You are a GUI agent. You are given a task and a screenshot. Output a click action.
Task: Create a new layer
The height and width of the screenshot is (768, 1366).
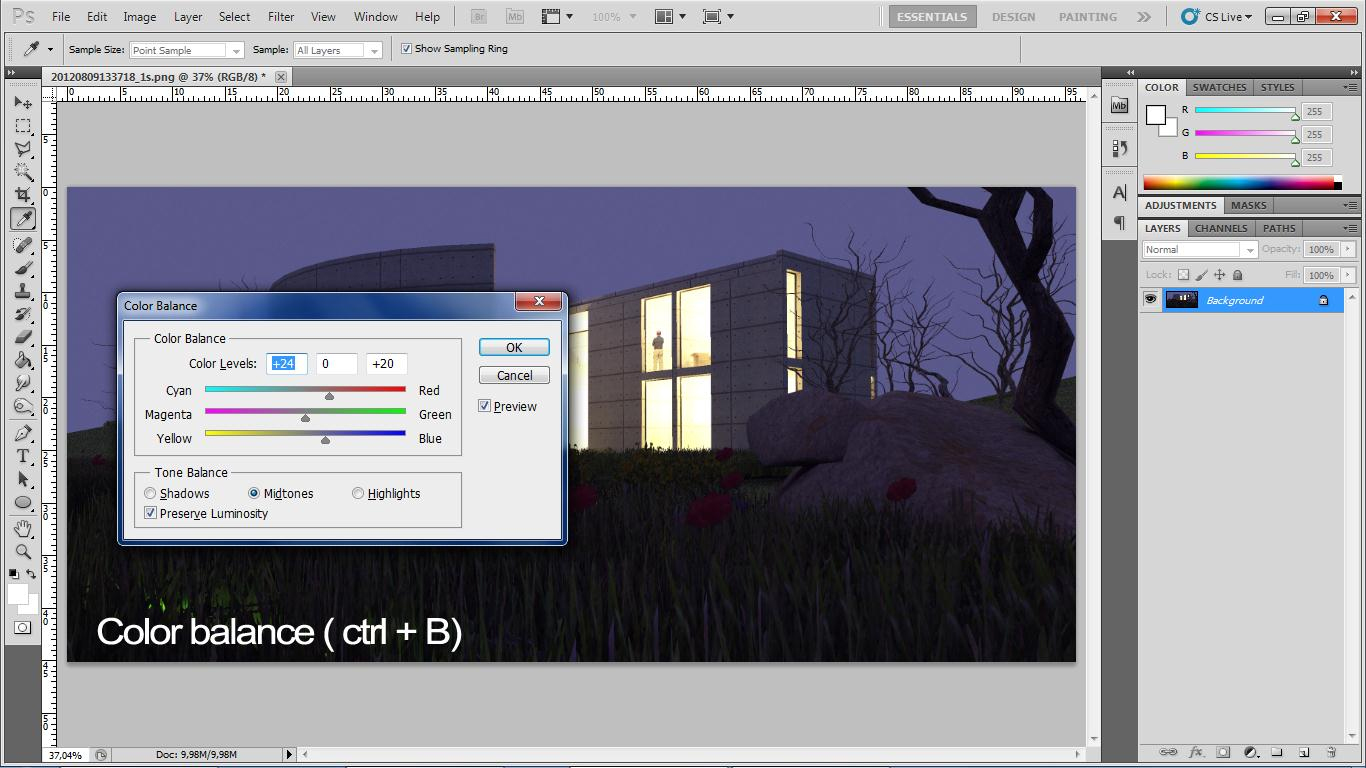coord(1304,752)
